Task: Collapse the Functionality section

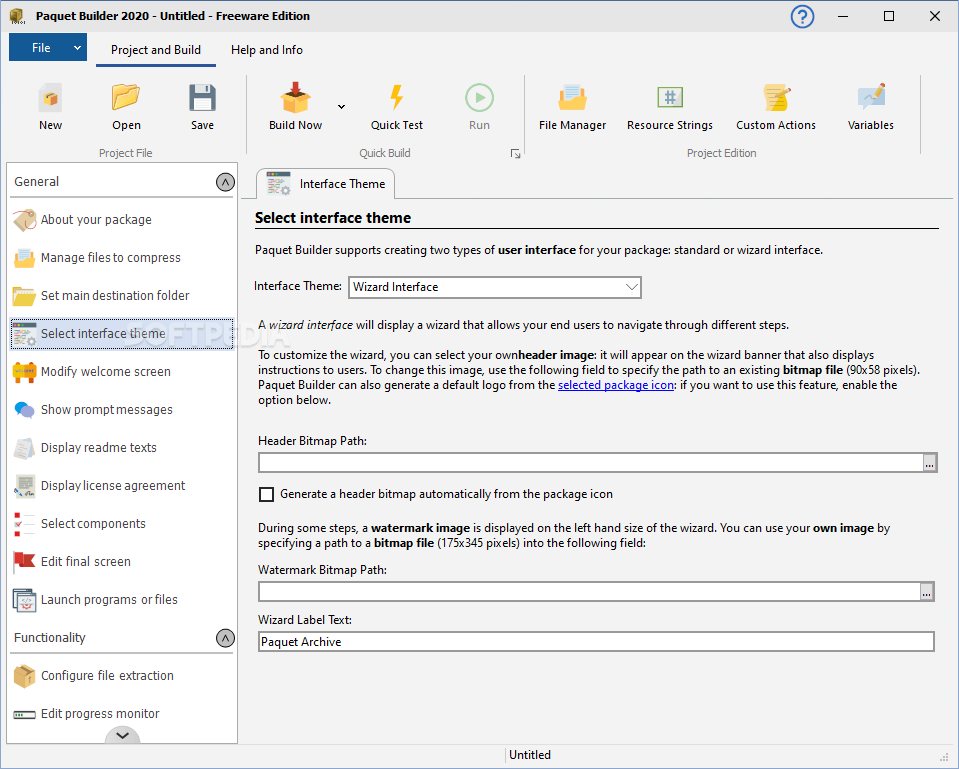Action: (x=225, y=638)
